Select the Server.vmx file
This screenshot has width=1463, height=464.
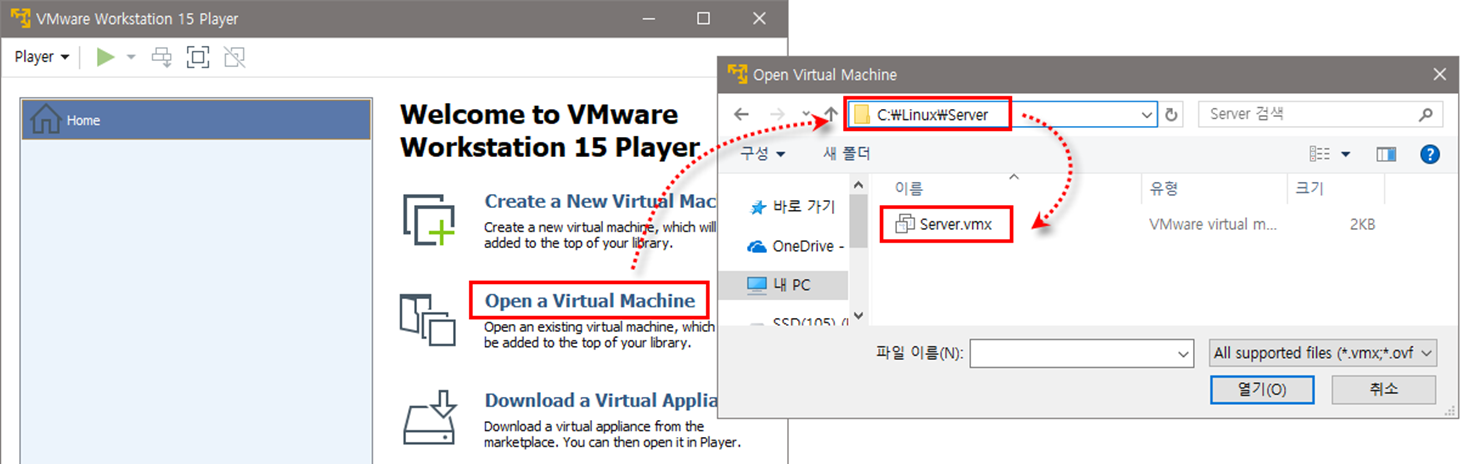(x=955, y=224)
